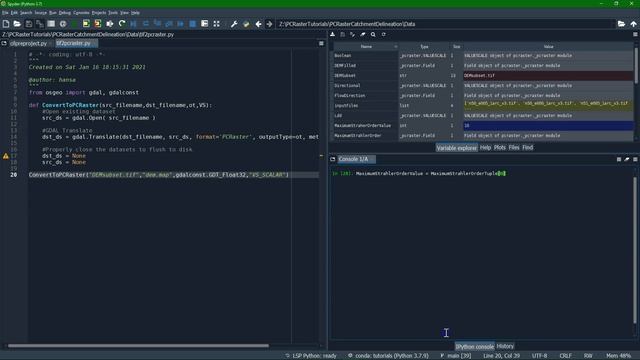The height and width of the screenshot is (360, 640).
Task: Switch to the Plots tab
Action: [500, 148]
